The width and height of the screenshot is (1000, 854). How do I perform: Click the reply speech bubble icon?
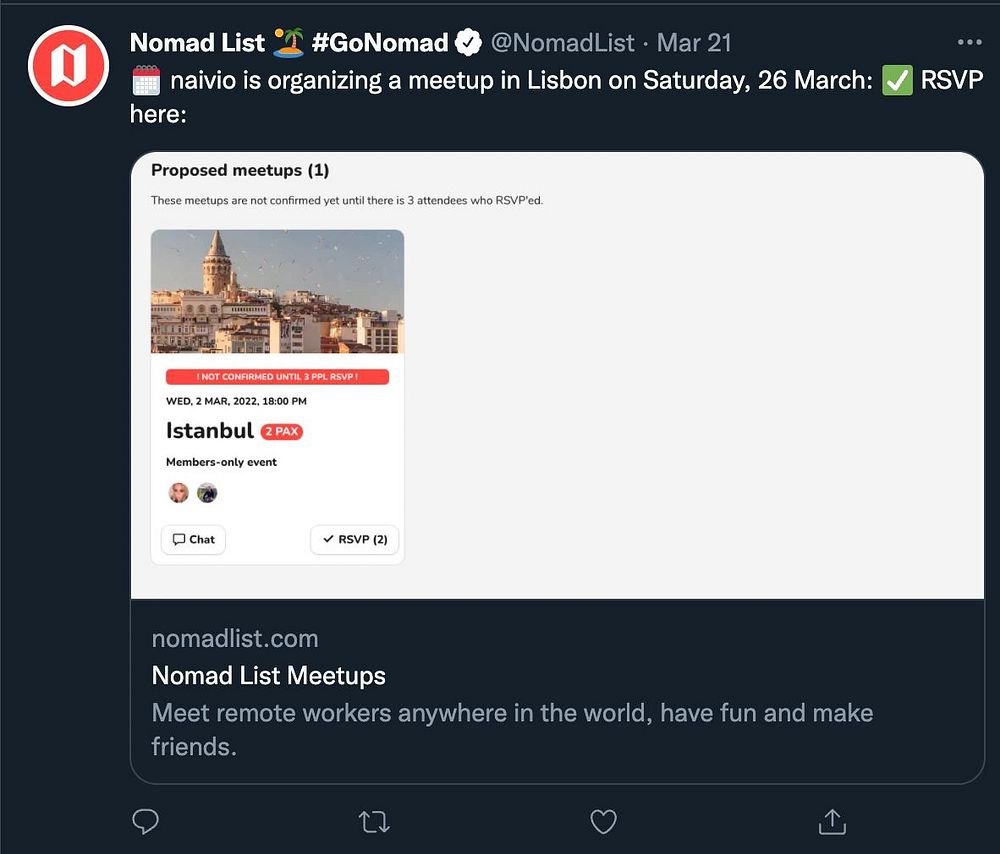tap(146, 822)
